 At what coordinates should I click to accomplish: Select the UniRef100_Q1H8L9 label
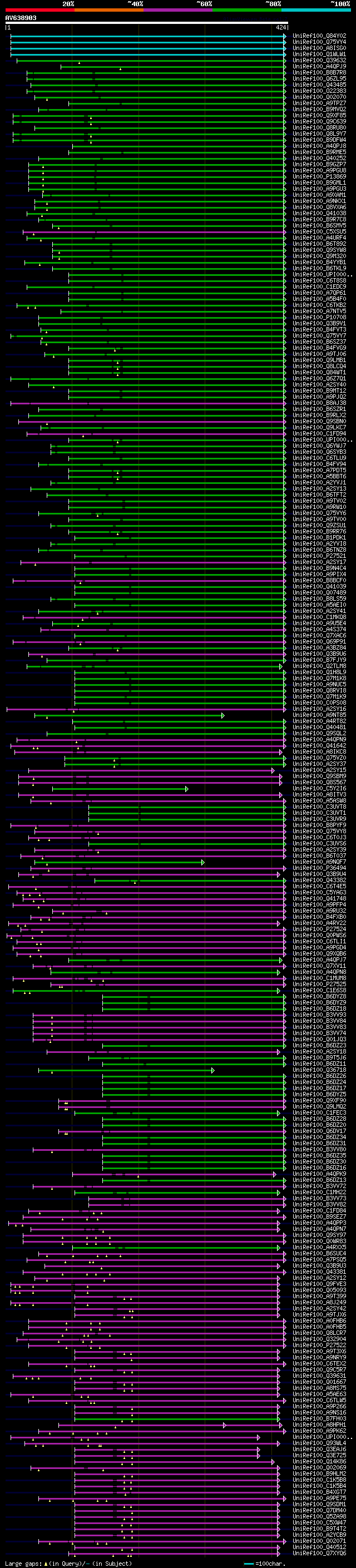click(x=319, y=672)
